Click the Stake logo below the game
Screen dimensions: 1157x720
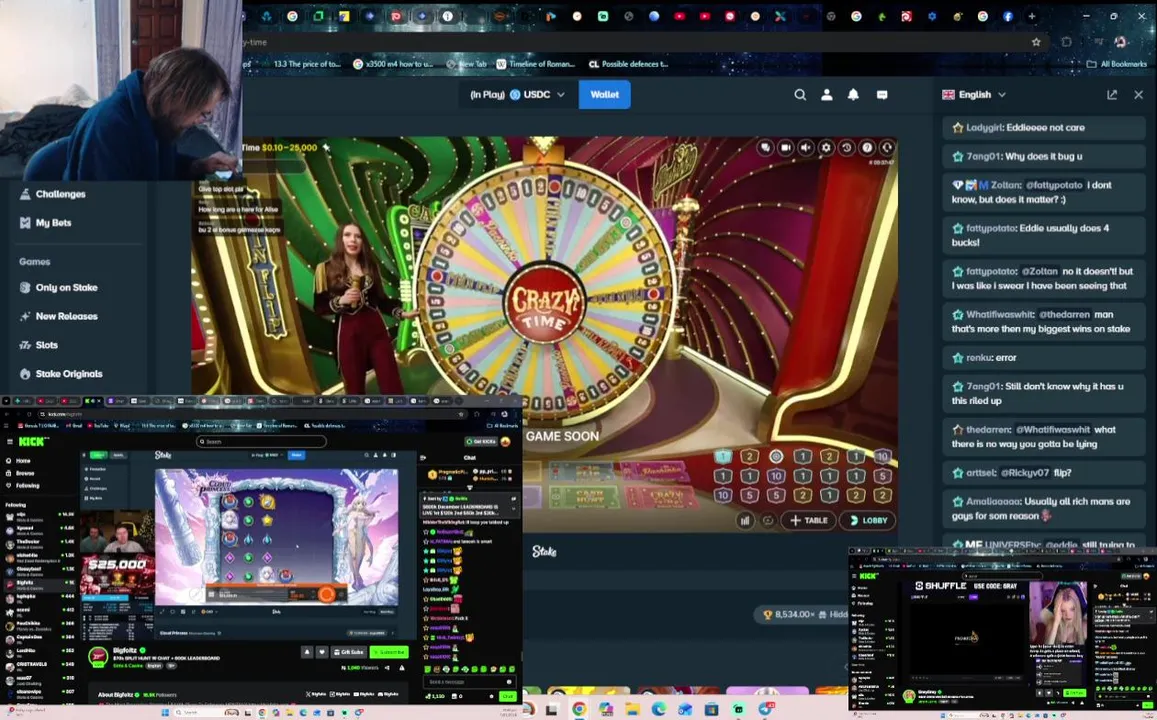tap(544, 551)
